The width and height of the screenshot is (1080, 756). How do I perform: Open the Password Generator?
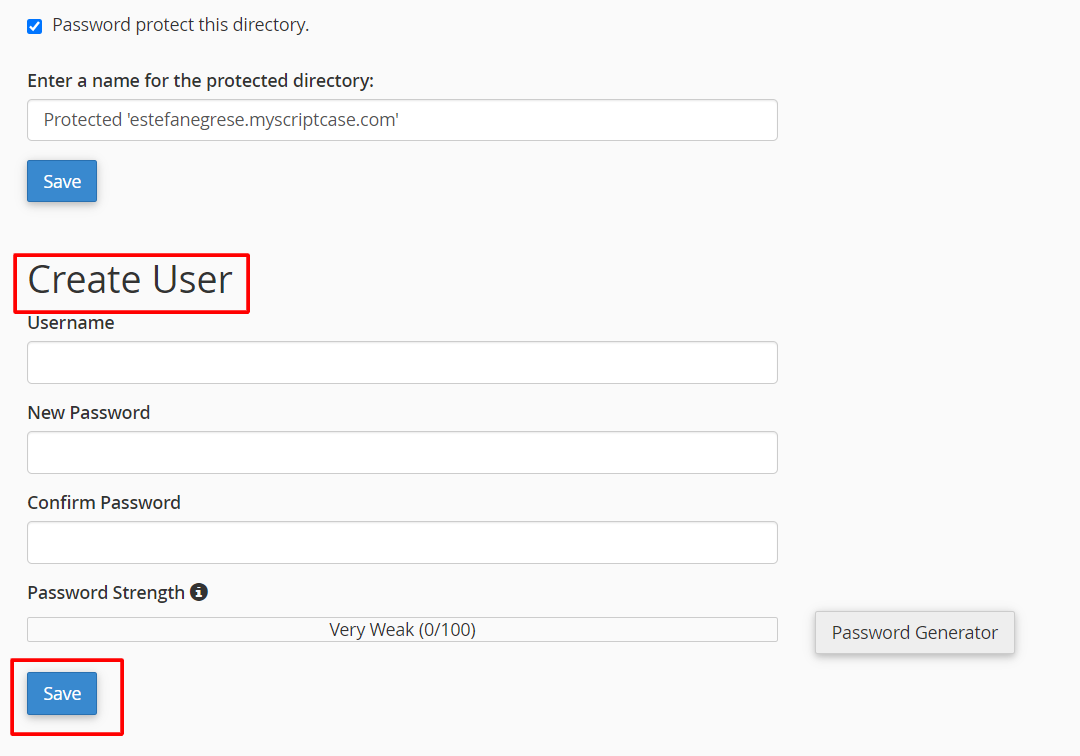tap(914, 632)
